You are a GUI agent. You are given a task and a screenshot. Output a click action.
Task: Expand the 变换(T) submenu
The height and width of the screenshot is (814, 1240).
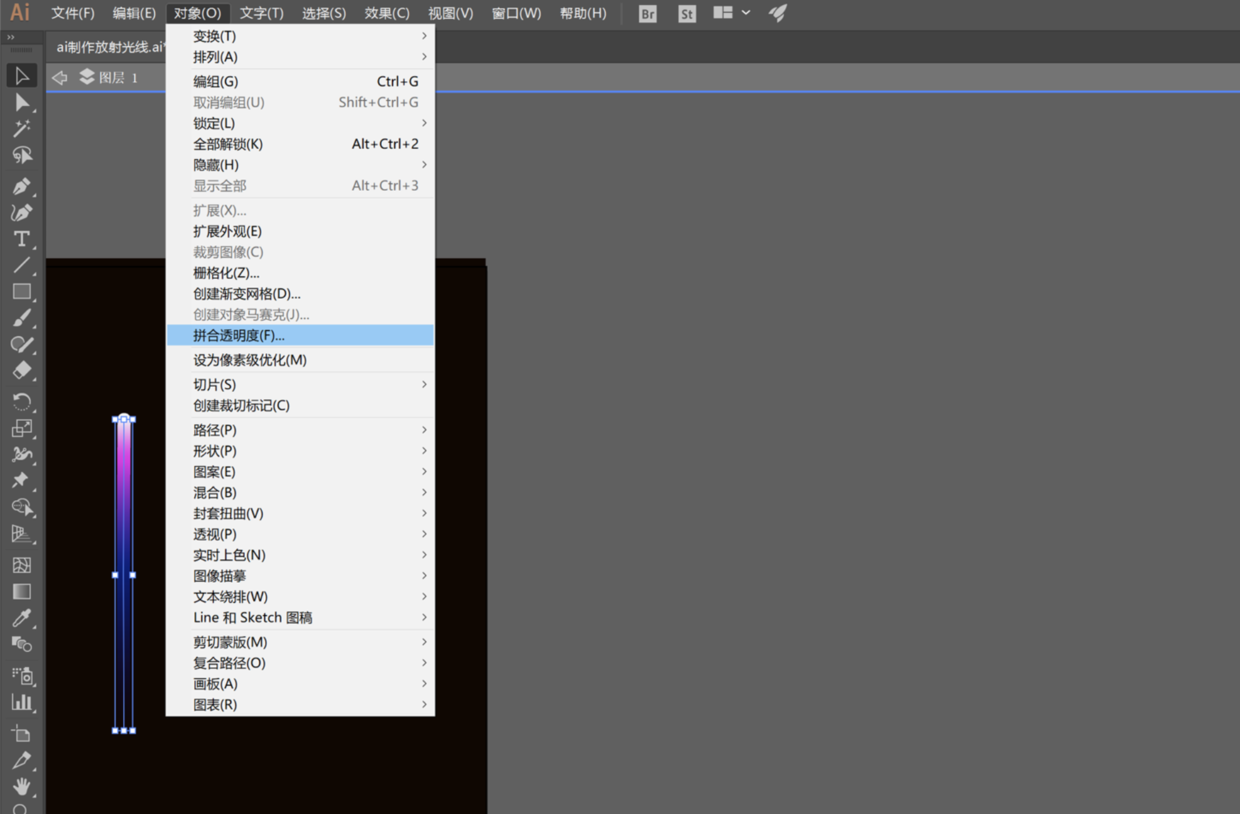pos(300,36)
